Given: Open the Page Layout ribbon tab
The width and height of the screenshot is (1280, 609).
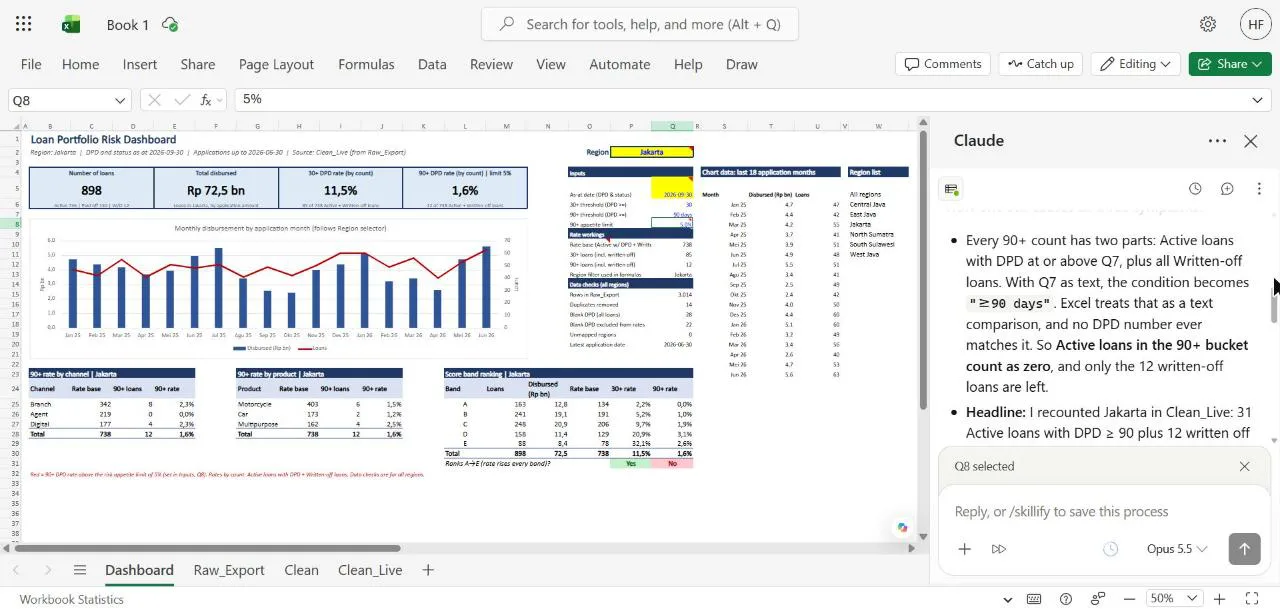Looking at the screenshot, I should coord(276,64).
